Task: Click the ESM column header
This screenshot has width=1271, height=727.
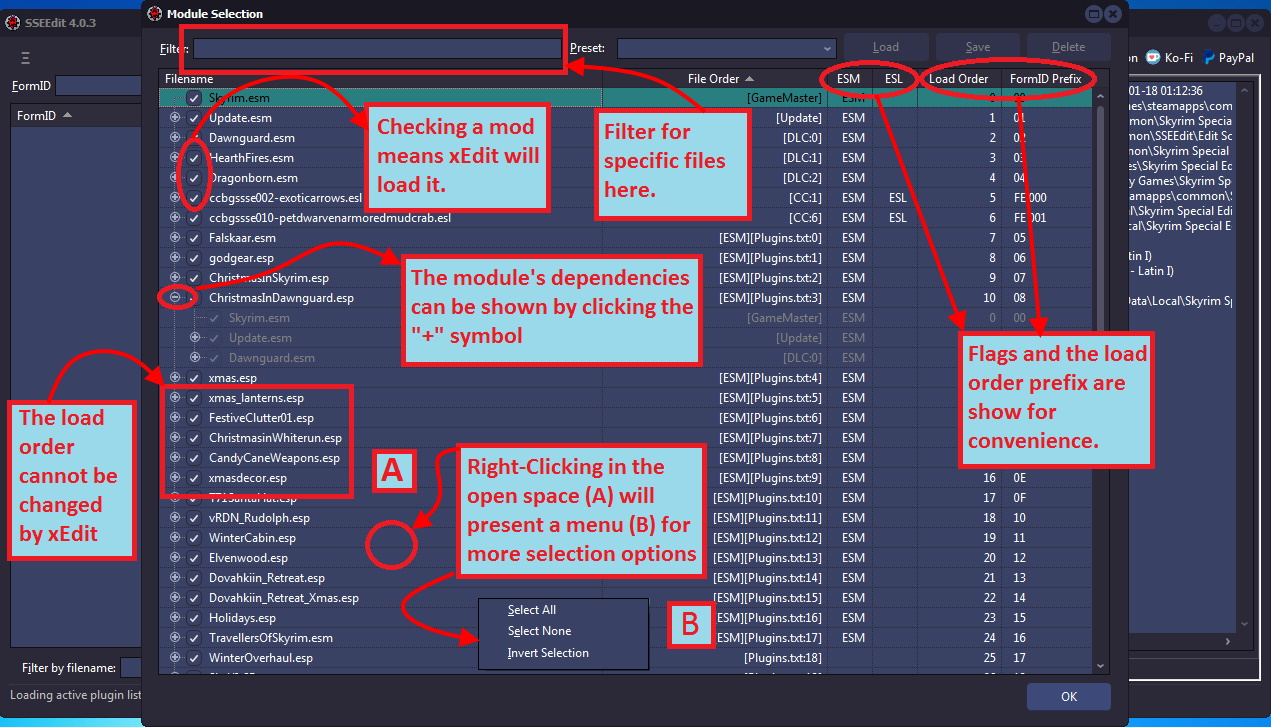Action: (848, 79)
